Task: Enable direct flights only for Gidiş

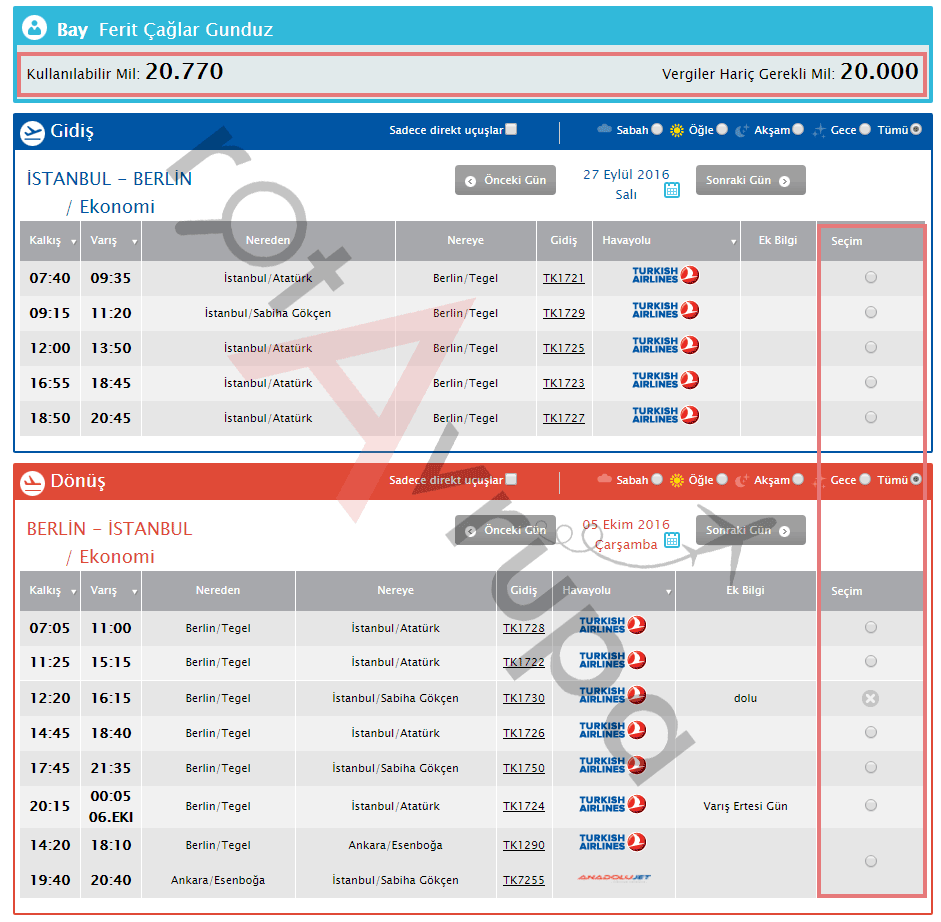Action: pyautogui.click(x=511, y=129)
